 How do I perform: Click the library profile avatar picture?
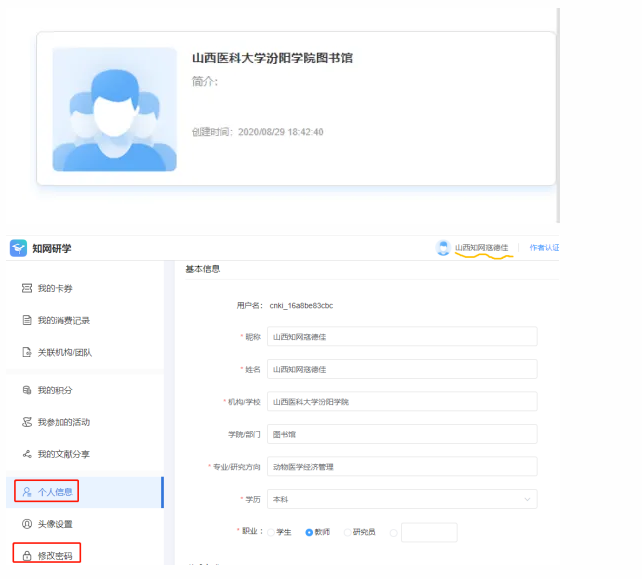click(x=114, y=109)
